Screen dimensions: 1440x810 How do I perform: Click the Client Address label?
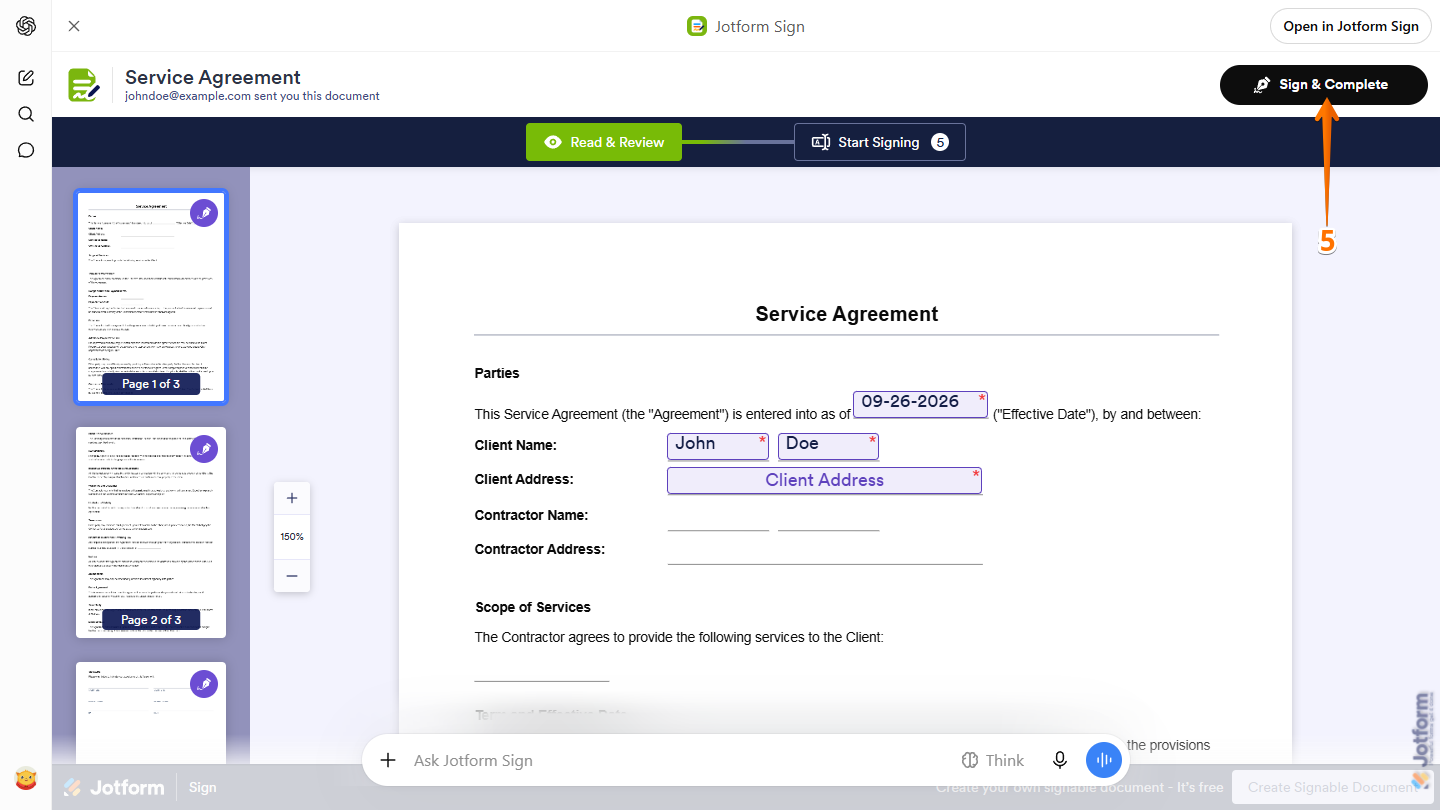[x=524, y=479]
